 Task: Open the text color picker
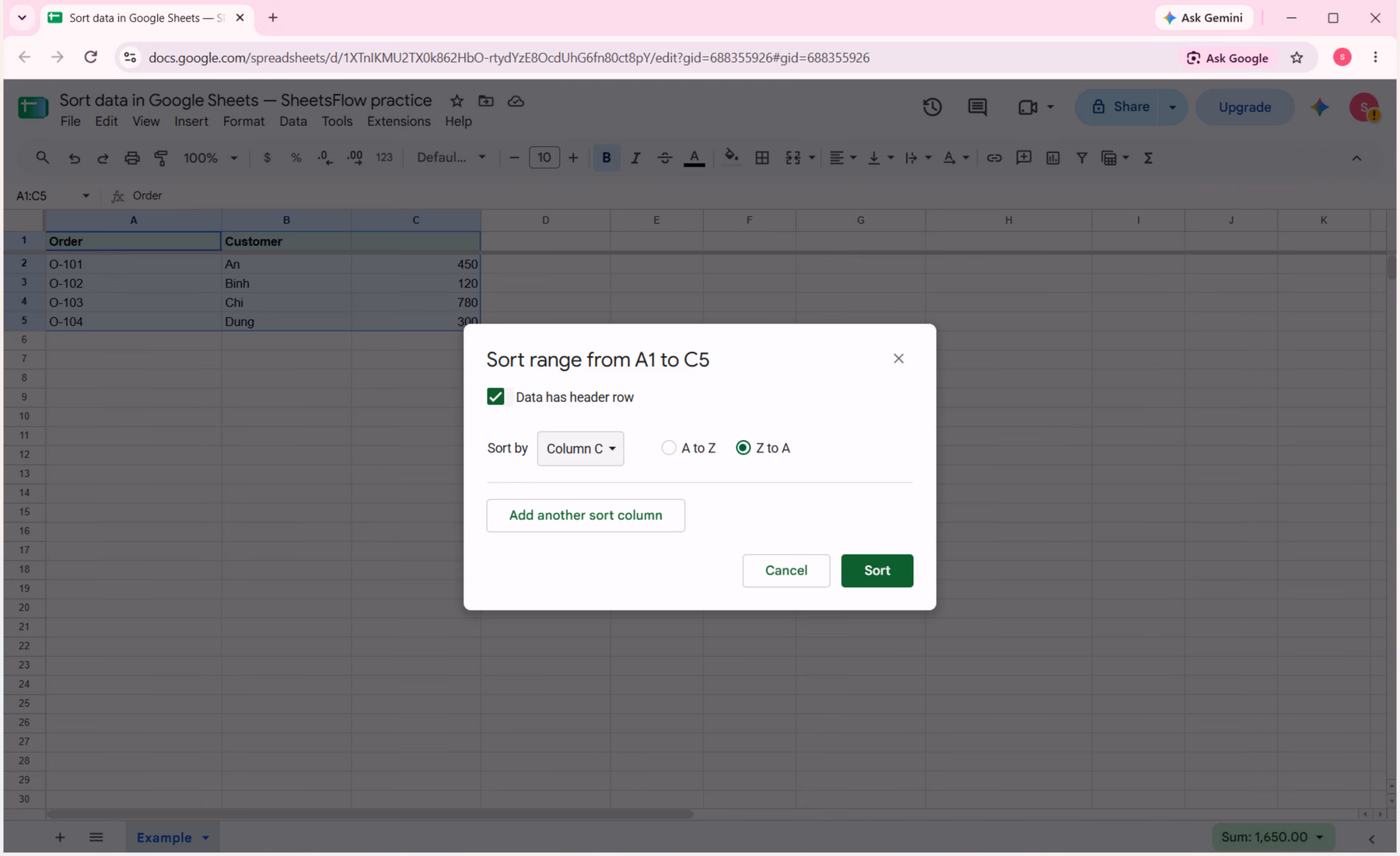click(695, 158)
